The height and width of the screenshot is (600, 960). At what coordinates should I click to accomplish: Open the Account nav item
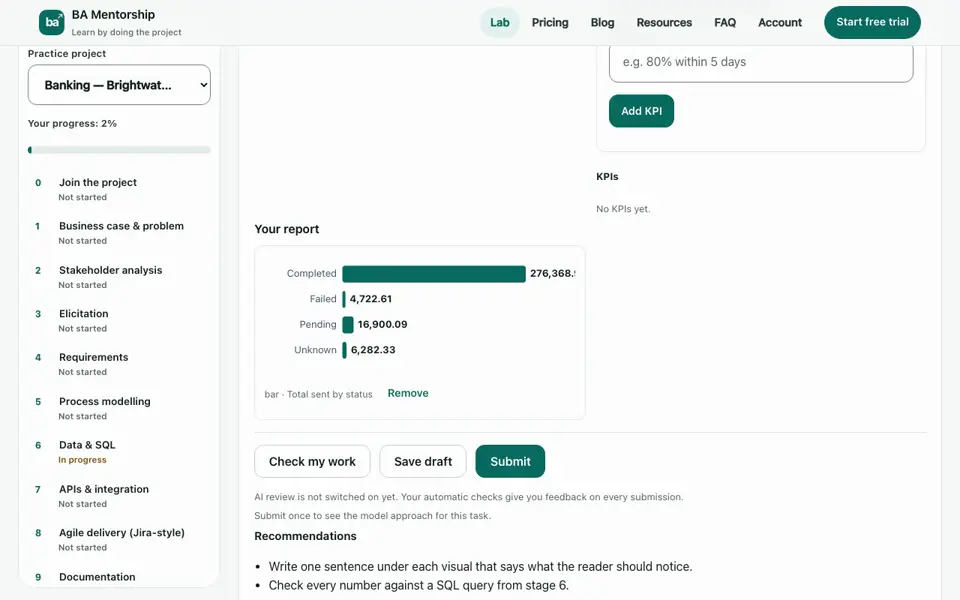(x=780, y=23)
